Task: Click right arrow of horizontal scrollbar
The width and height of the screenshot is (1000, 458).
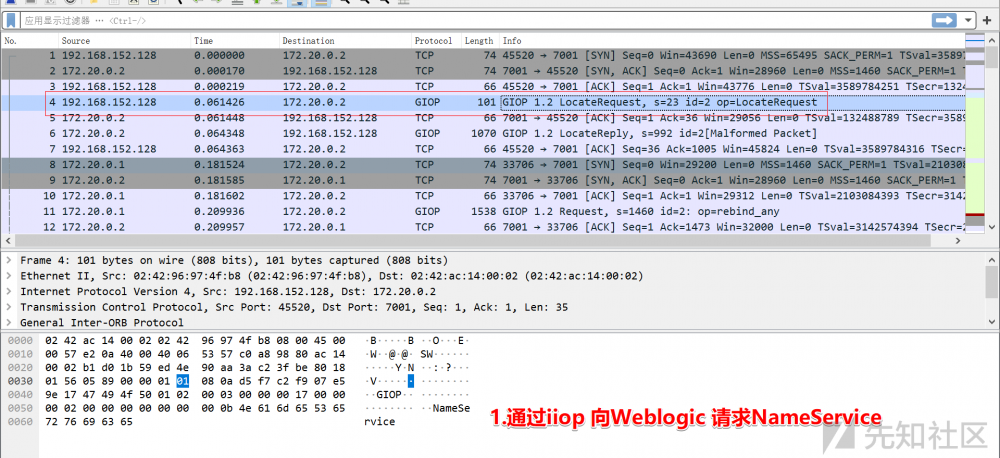Action: point(958,241)
